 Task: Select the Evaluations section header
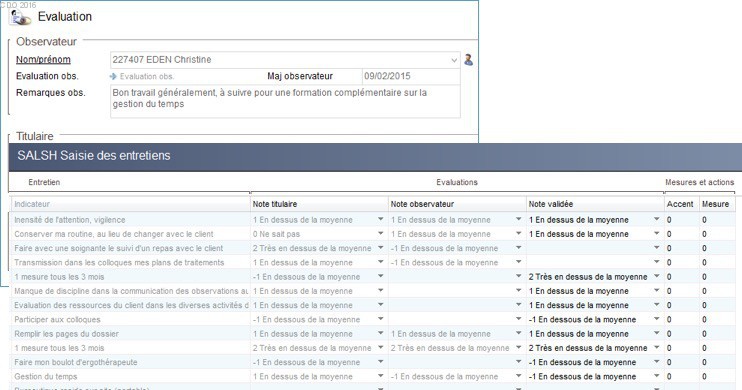pos(457,182)
